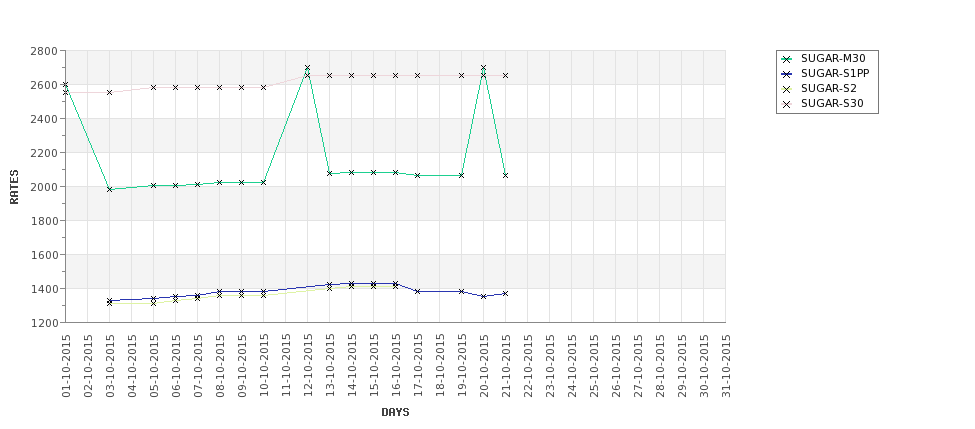Click the 19-10-2015 date label

(x=462, y=366)
